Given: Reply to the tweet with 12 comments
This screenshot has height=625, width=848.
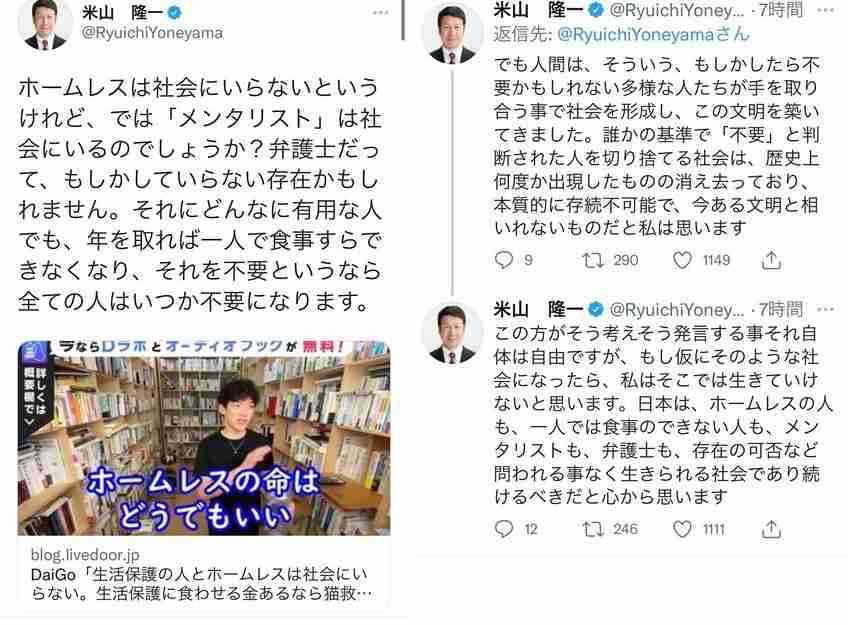Looking at the screenshot, I should (504, 529).
